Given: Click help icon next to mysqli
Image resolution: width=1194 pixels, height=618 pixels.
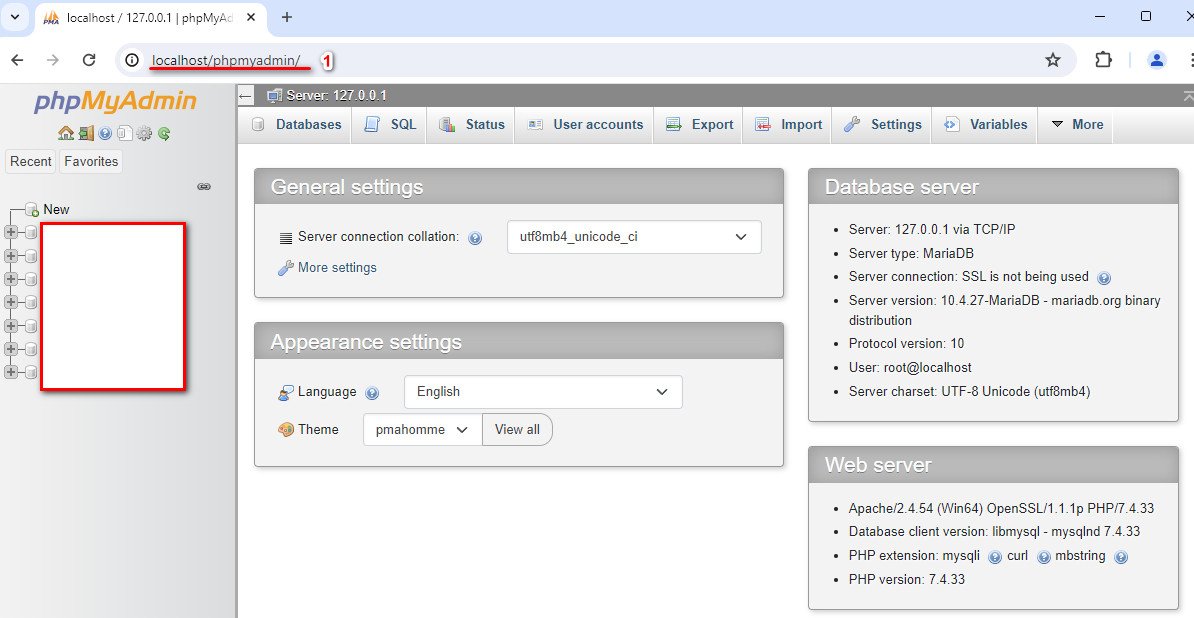Looking at the screenshot, I should pos(994,557).
